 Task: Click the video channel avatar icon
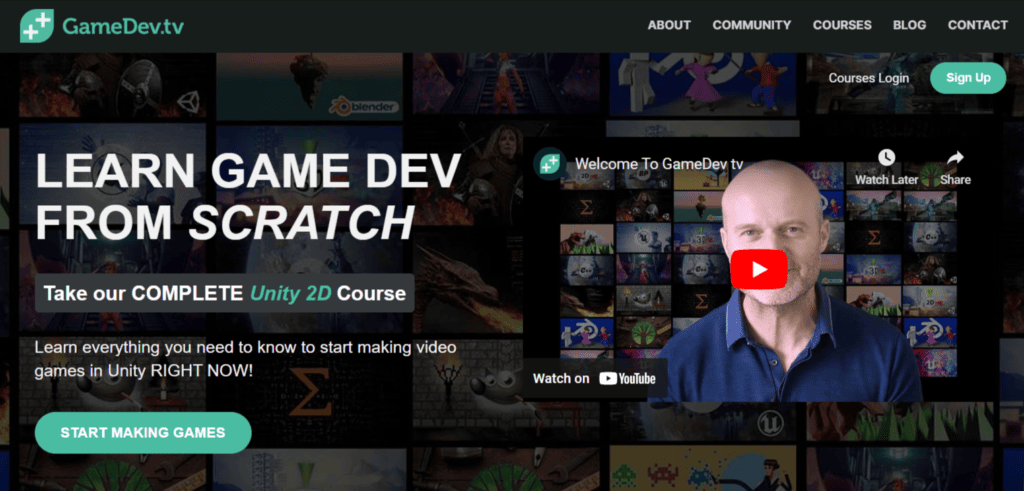(x=549, y=163)
